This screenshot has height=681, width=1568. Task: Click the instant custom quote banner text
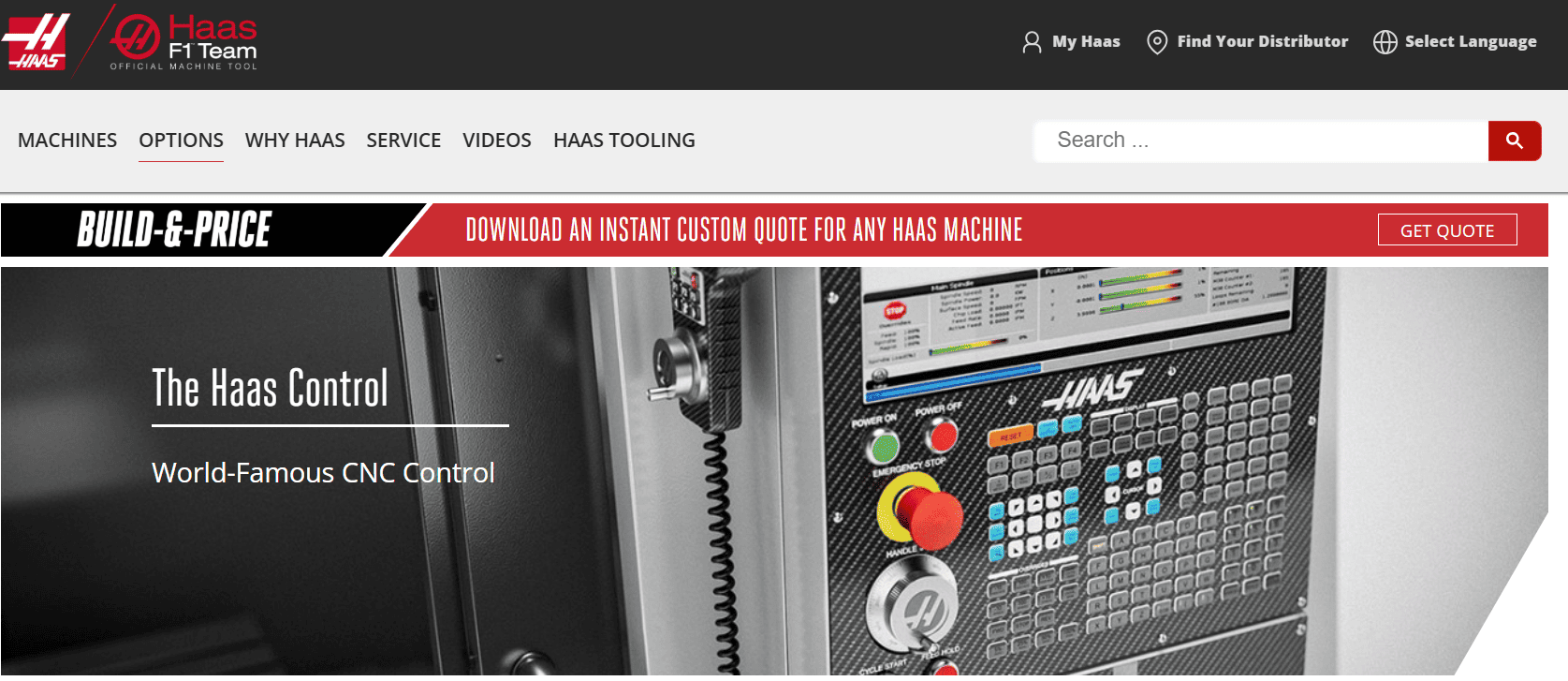click(744, 230)
